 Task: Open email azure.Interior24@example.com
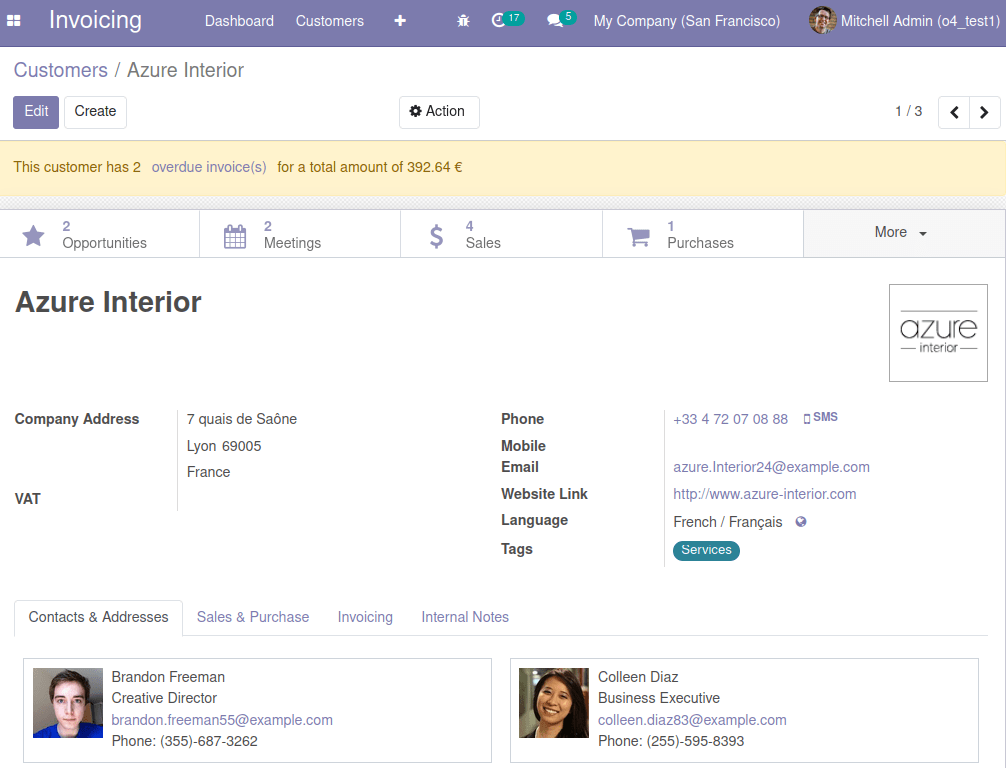771,467
